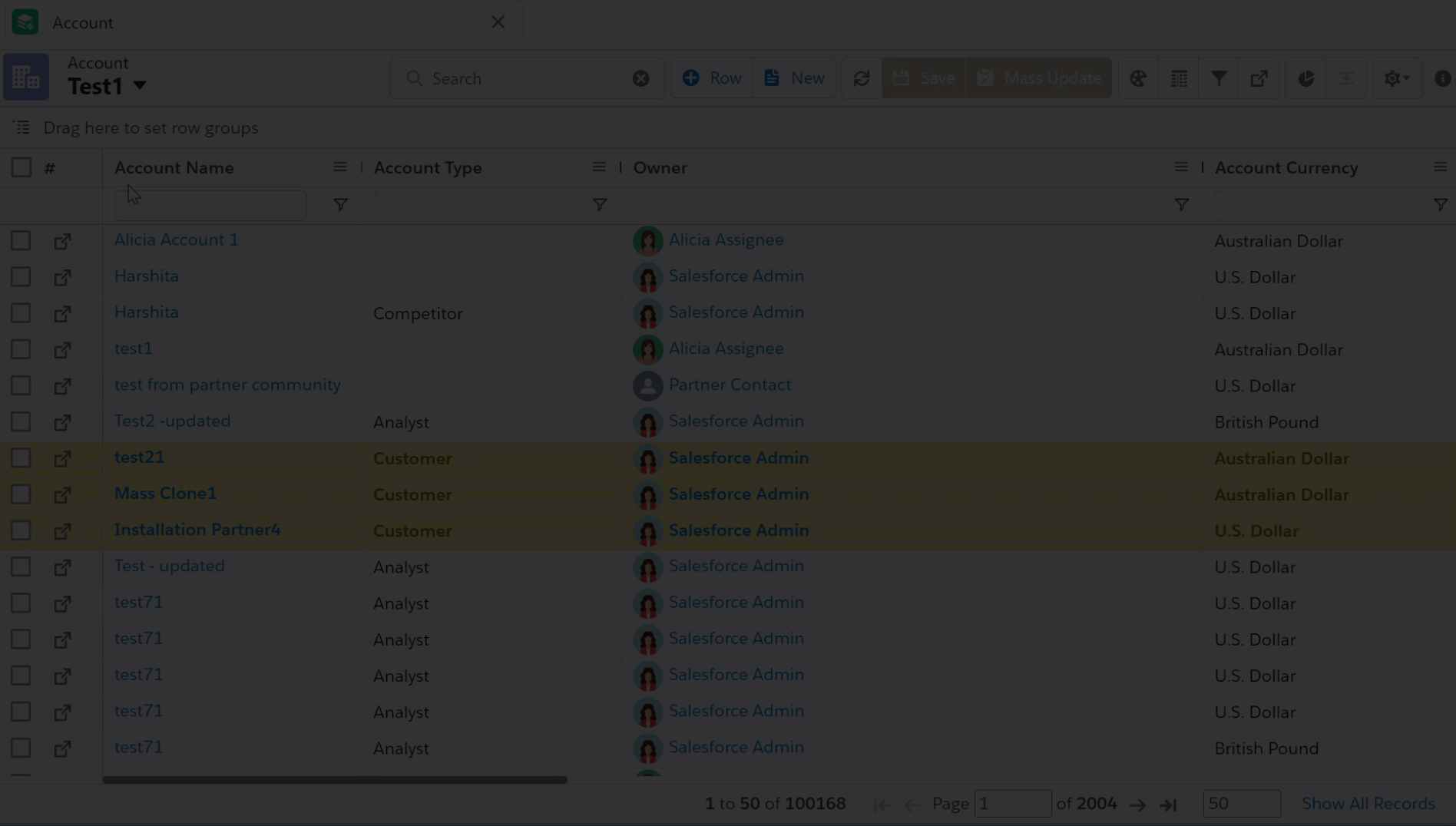
Task: Select the checkbox for Mass Clone1 row
Action: point(21,494)
